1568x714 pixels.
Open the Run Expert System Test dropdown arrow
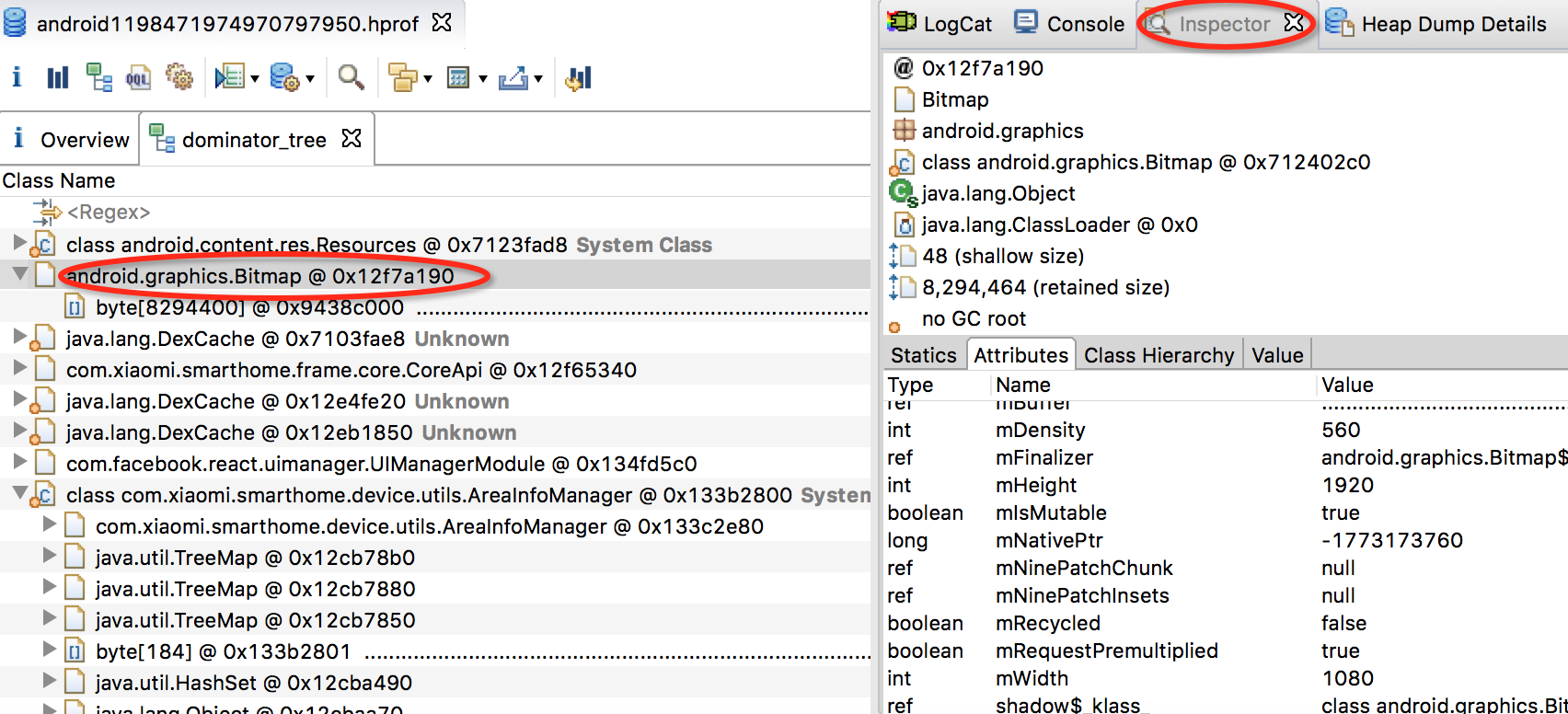(254, 79)
